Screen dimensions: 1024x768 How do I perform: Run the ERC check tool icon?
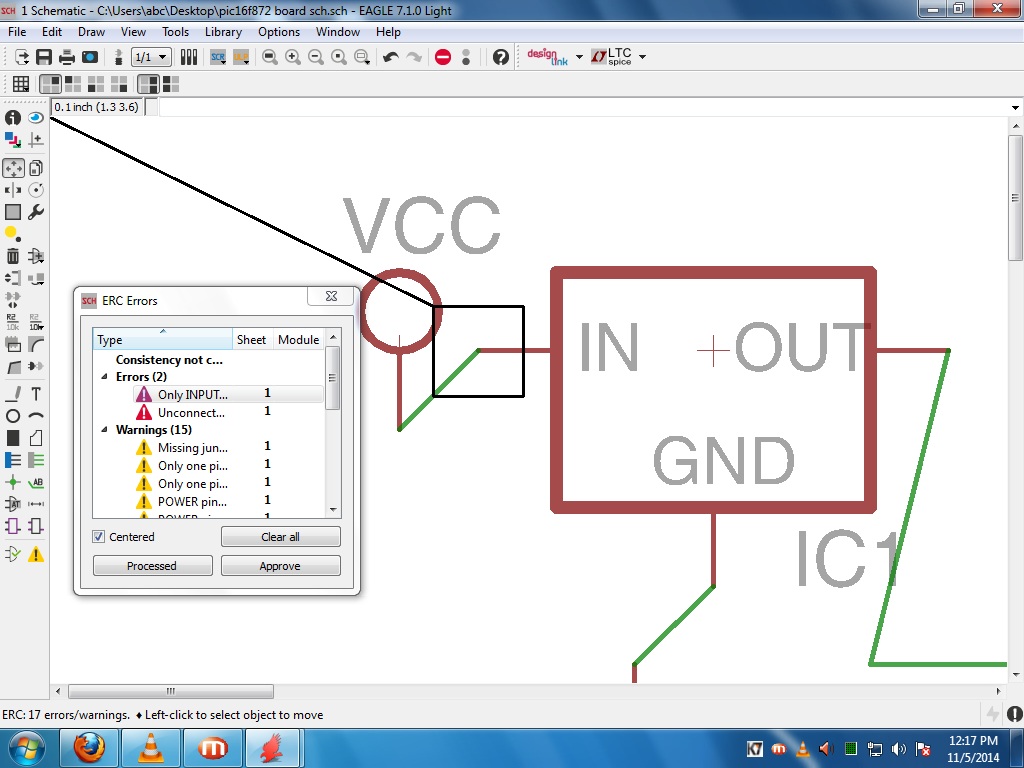click(x=13, y=554)
